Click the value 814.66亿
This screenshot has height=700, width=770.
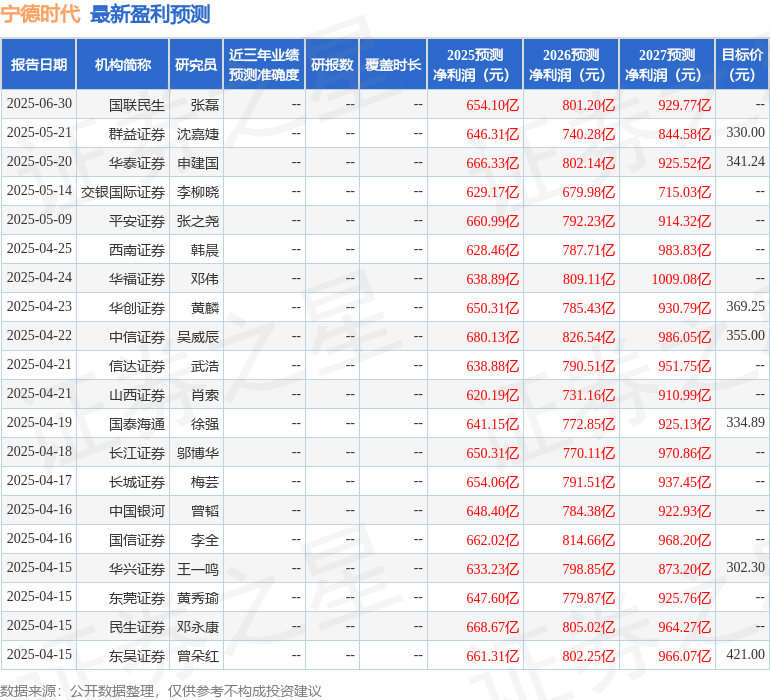tap(588, 540)
